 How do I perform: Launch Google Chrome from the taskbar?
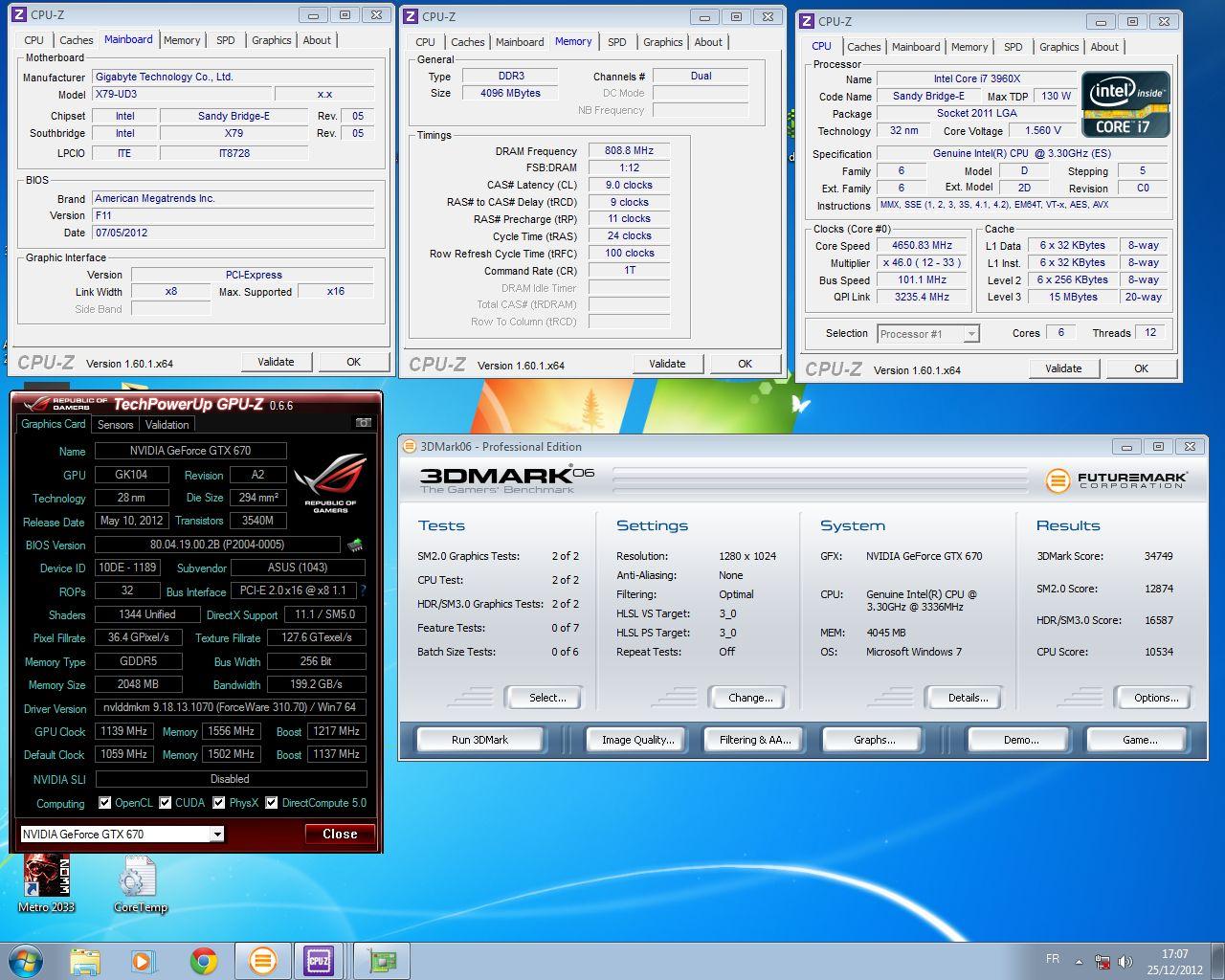point(203,961)
